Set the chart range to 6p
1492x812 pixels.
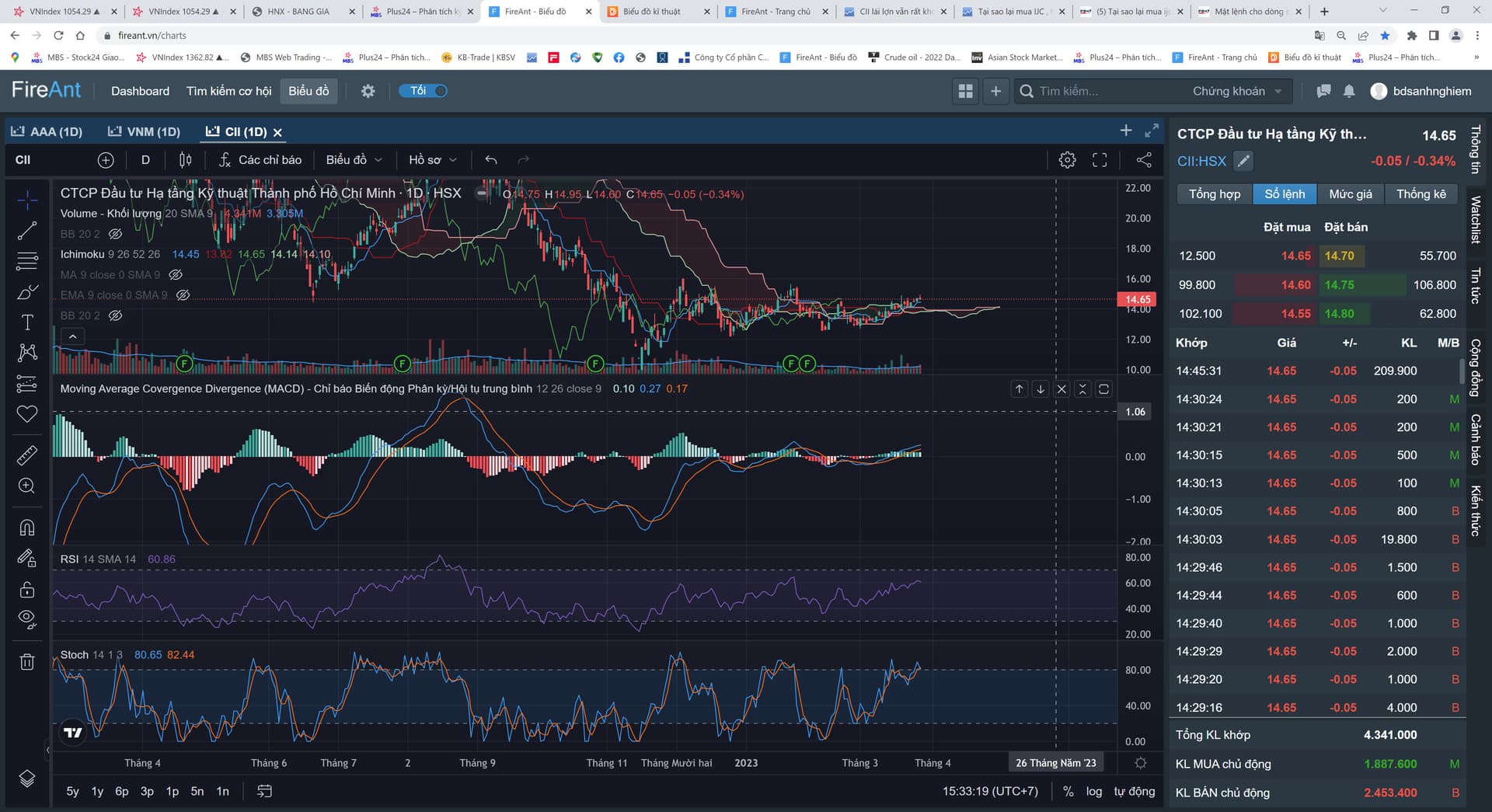click(x=122, y=791)
